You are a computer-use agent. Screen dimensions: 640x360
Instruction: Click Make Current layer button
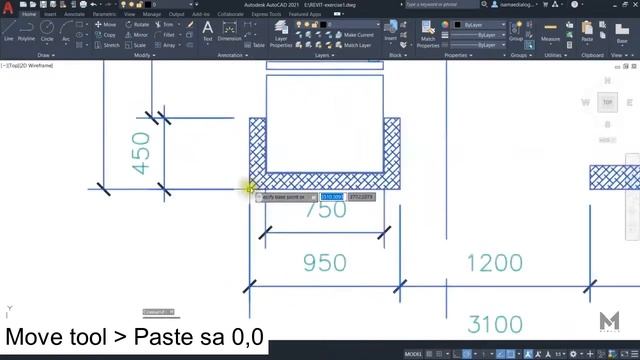coord(355,35)
